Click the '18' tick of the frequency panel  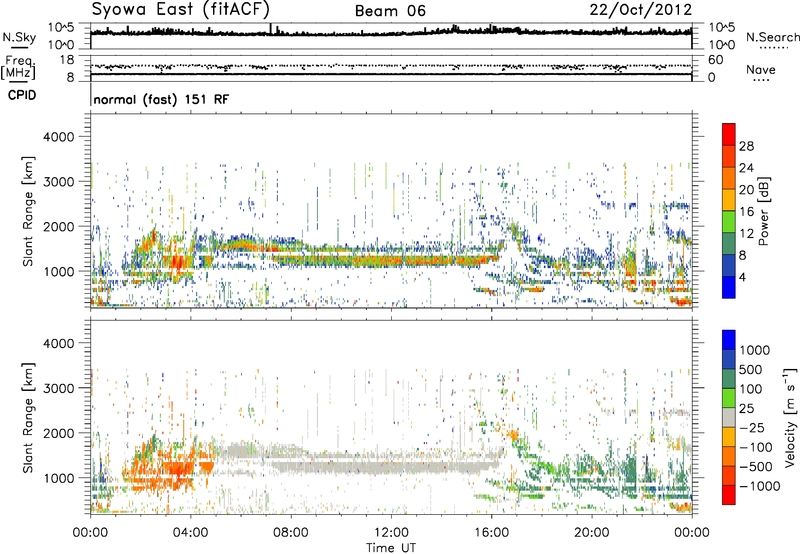66,60
